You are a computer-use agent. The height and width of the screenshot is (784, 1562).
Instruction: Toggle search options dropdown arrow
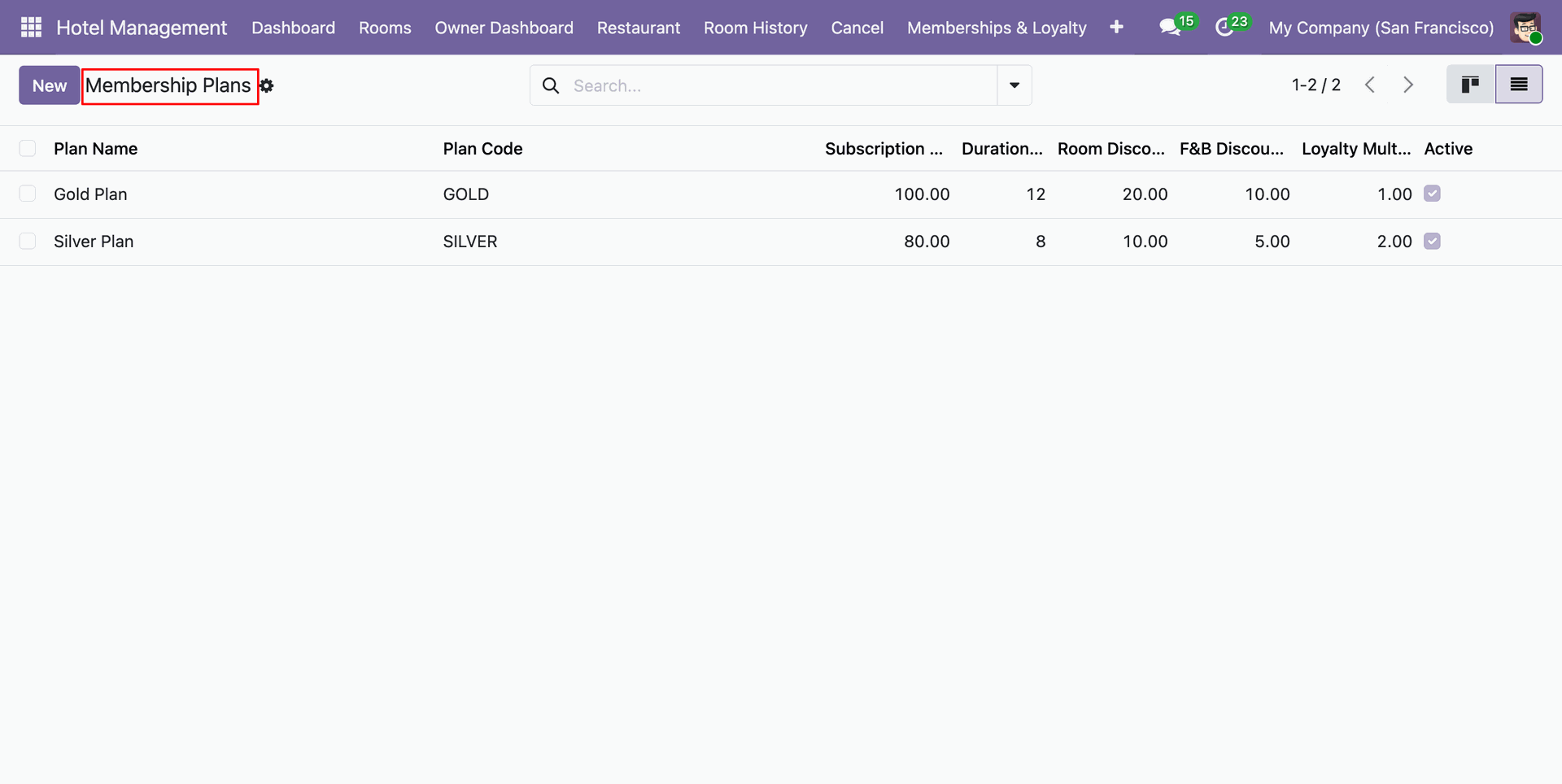click(x=1014, y=85)
